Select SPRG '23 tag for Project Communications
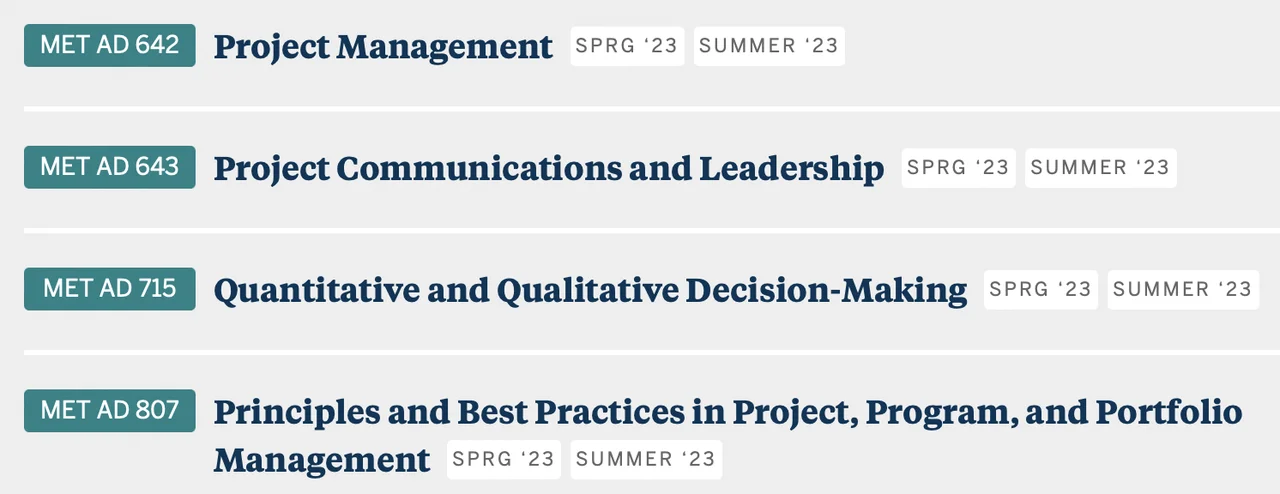The image size is (1280, 494). coord(958,168)
